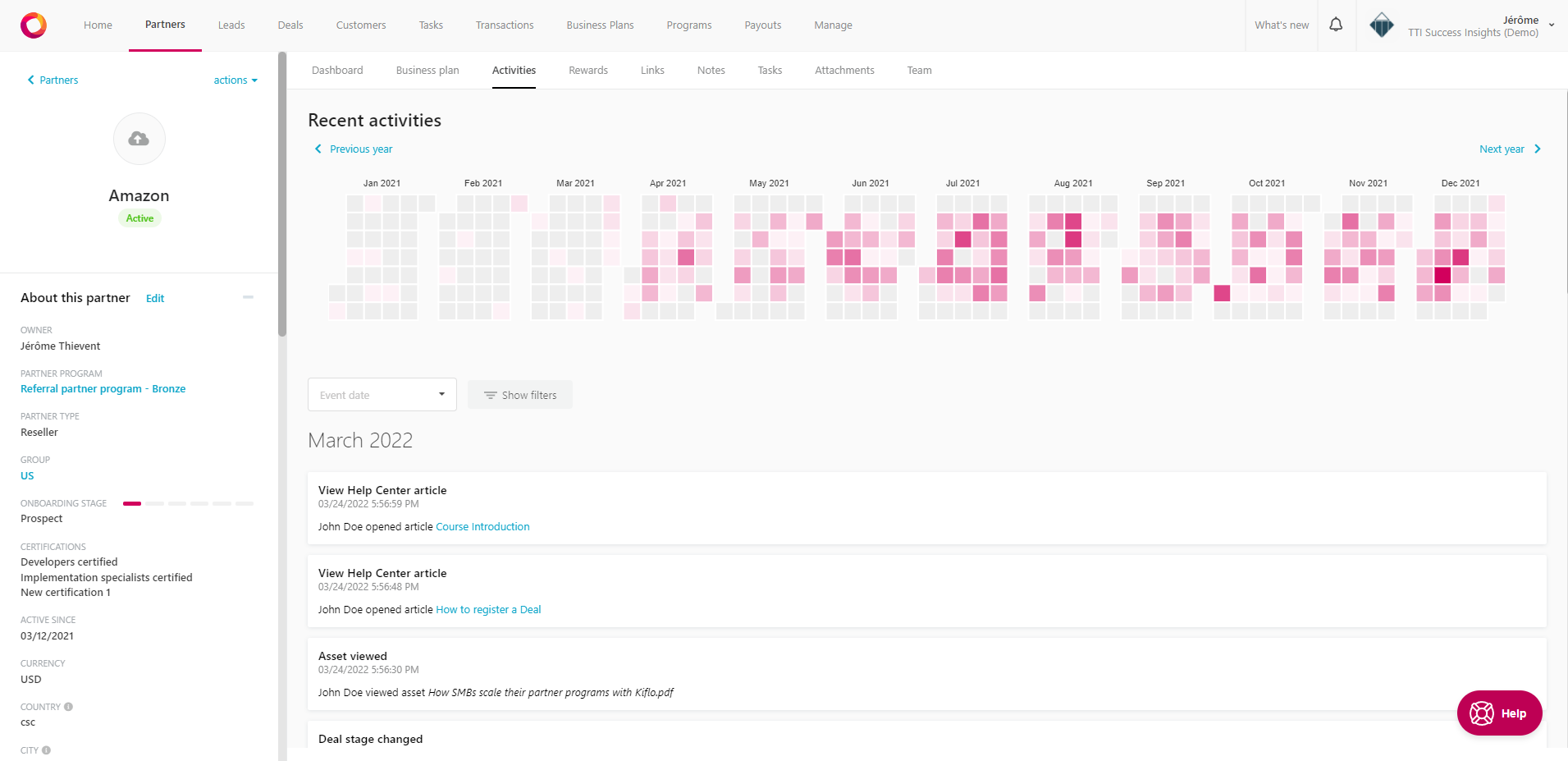Screen dimensions: 1568x761
Task: Open the notifications bell
Action: (1336, 25)
